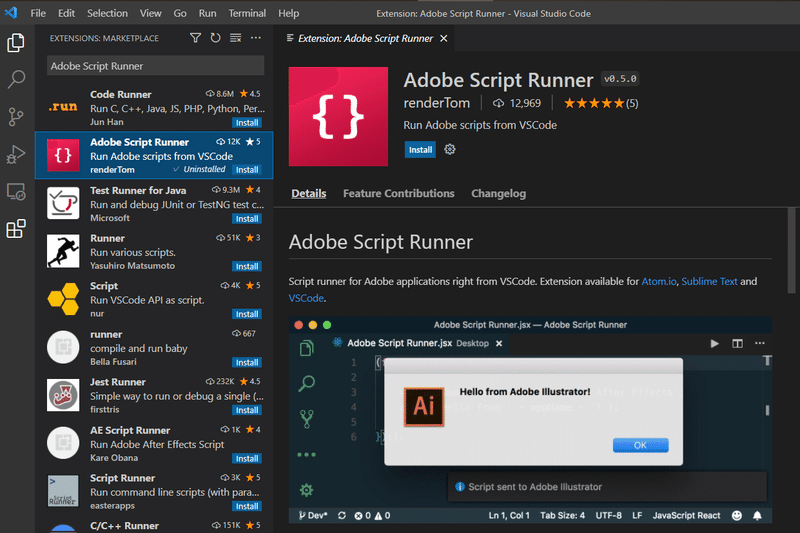Click the Adobe Script Runner list icon

tap(63, 155)
